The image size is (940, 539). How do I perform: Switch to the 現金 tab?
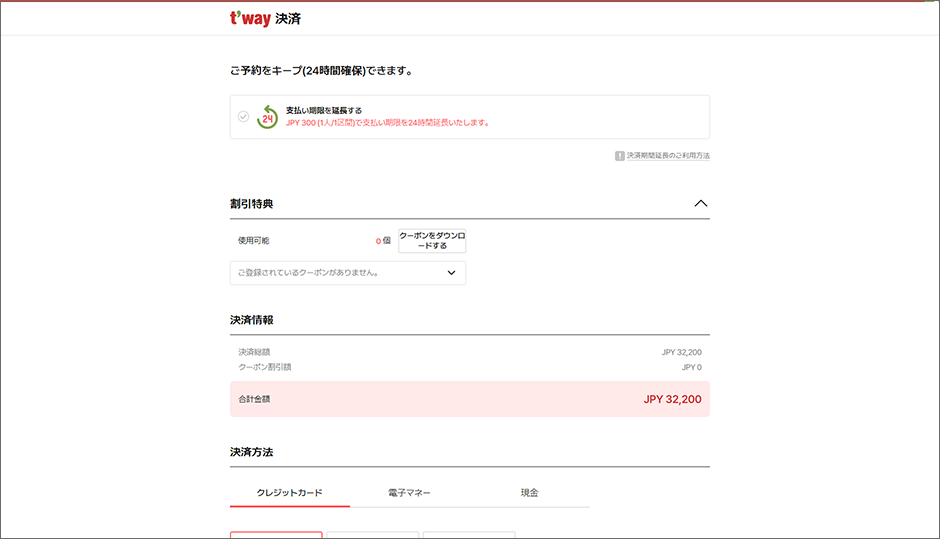pos(529,493)
